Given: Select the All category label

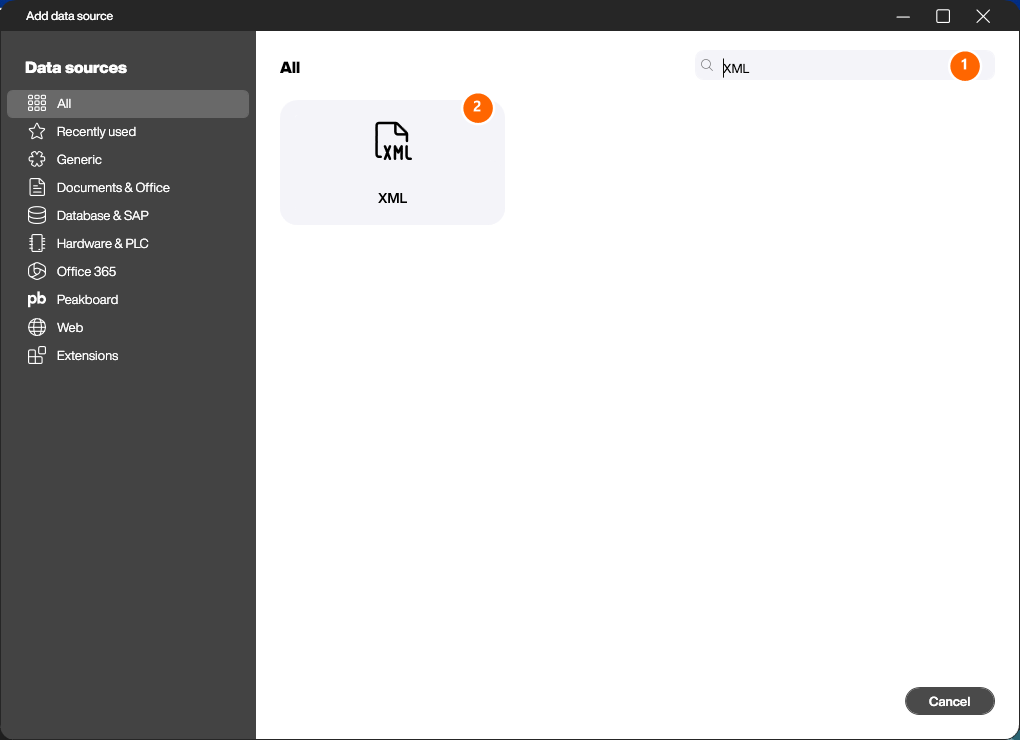Looking at the screenshot, I should click(64, 103).
